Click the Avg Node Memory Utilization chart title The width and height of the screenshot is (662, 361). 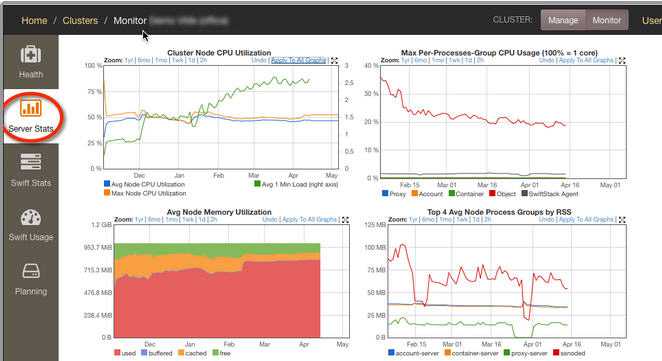coord(219,212)
